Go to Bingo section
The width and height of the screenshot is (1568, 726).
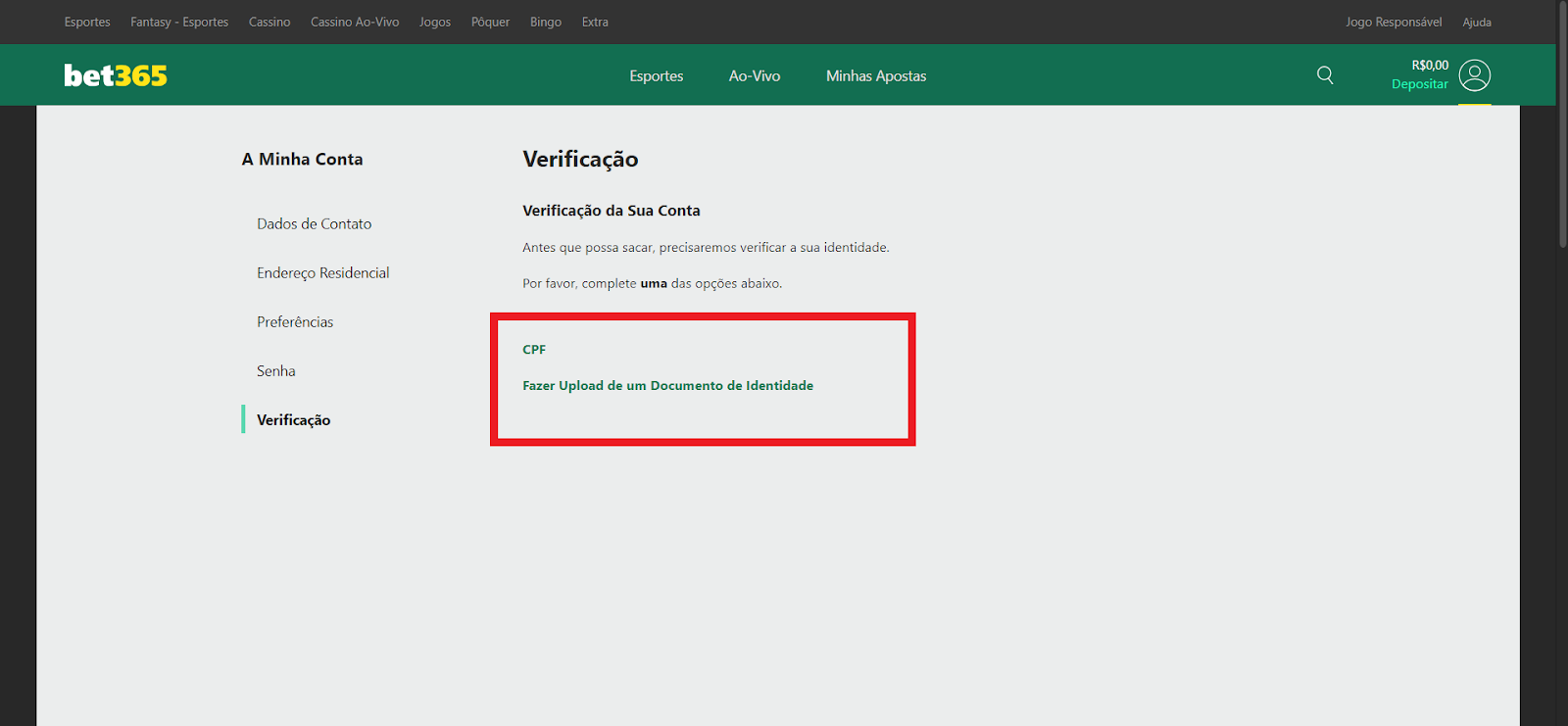tap(546, 22)
